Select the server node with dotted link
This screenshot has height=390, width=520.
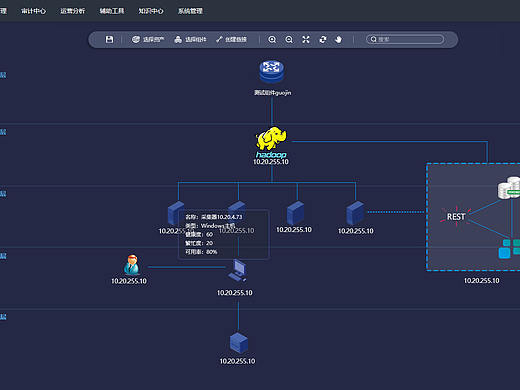point(355,213)
